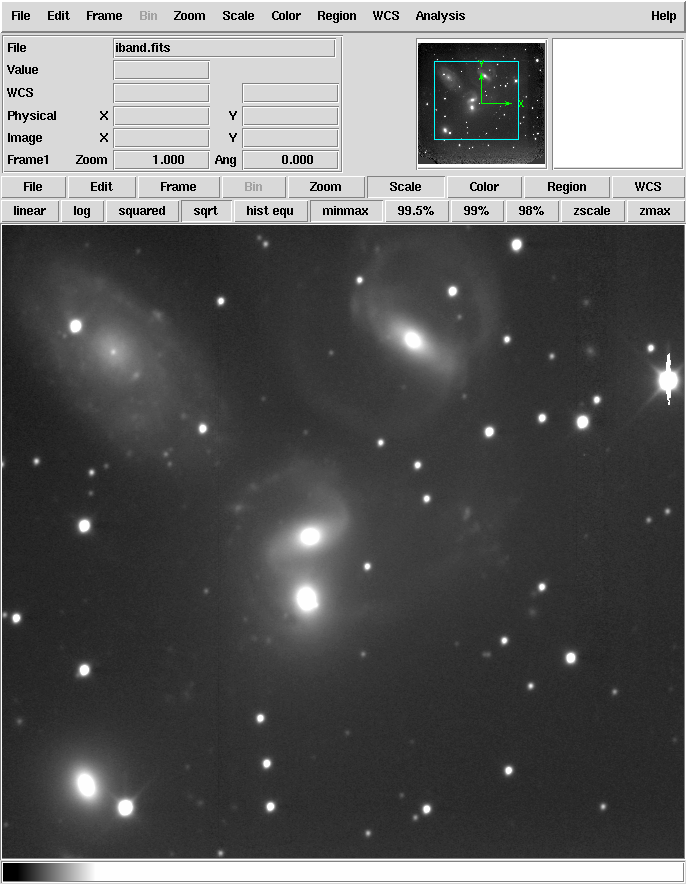Open the File menu in the menu bar
686x884 pixels.
(20, 16)
